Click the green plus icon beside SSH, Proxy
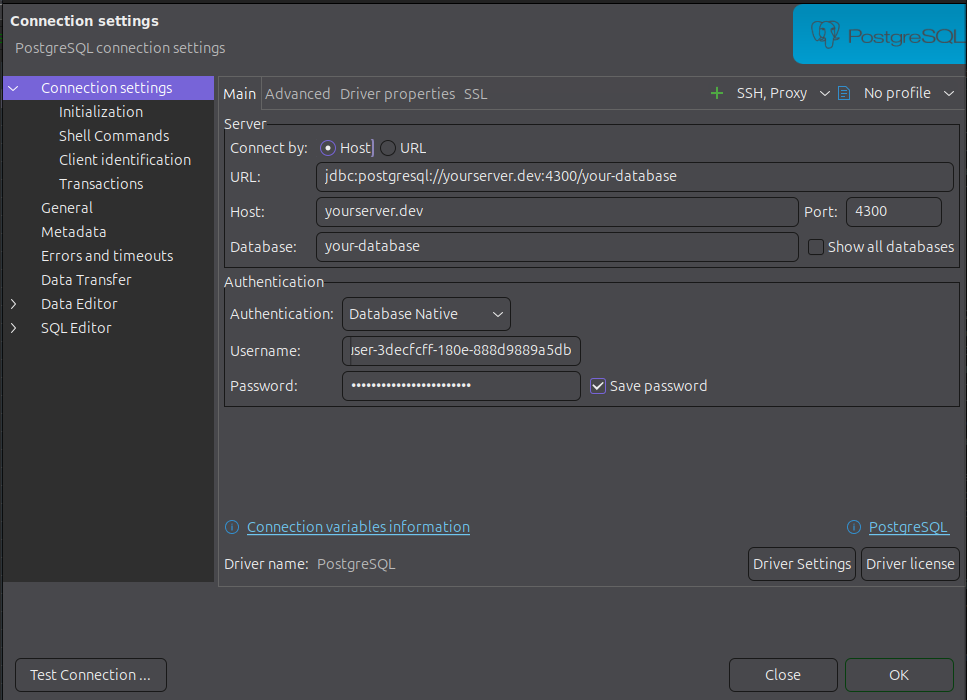 [717, 93]
